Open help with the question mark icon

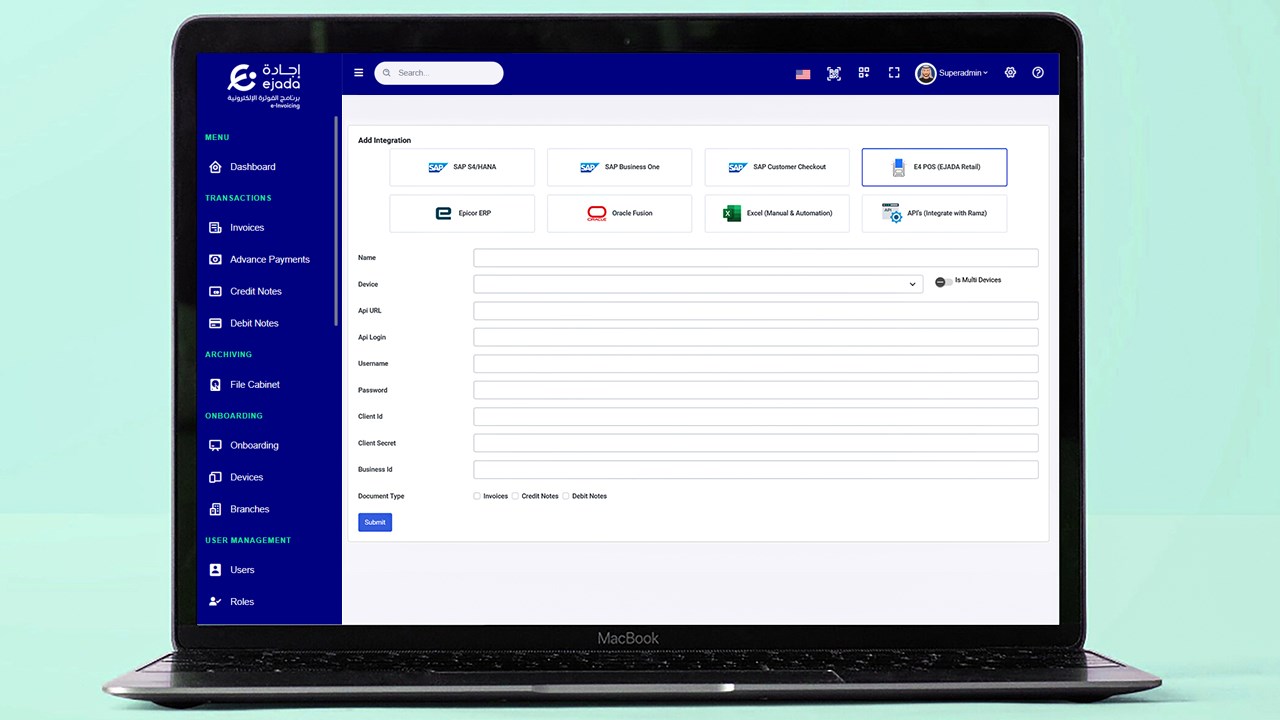pyautogui.click(x=1038, y=72)
